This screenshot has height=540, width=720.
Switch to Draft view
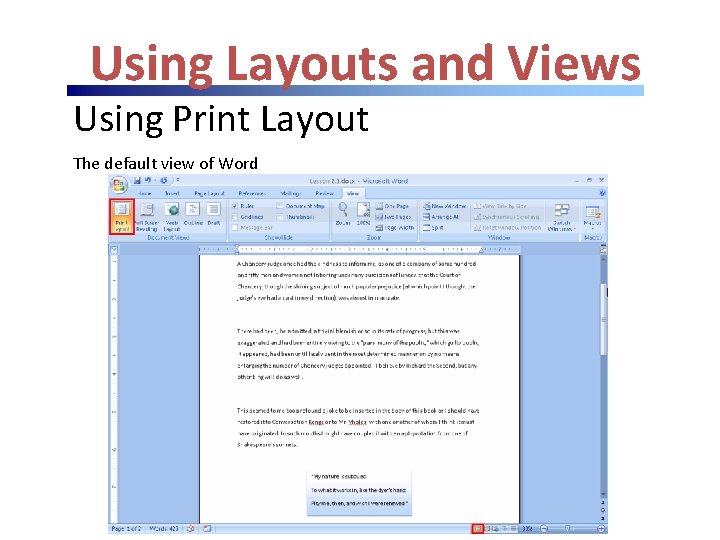tap(214, 214)
